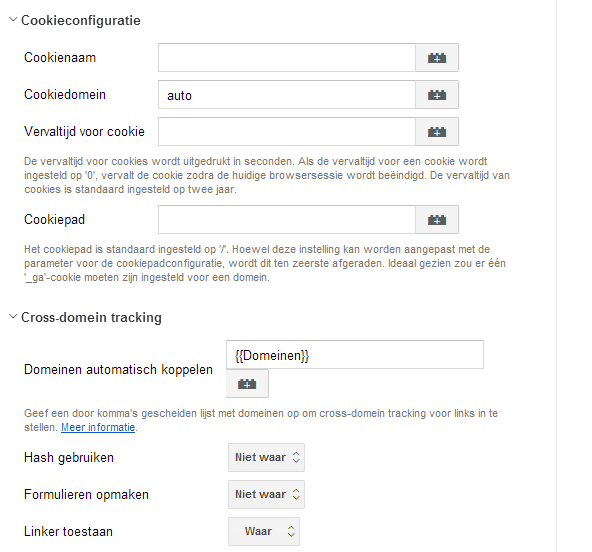Open the Hash gebruiken dropdown
This screenshot has width=592, height=552.
tap(266, 457)
